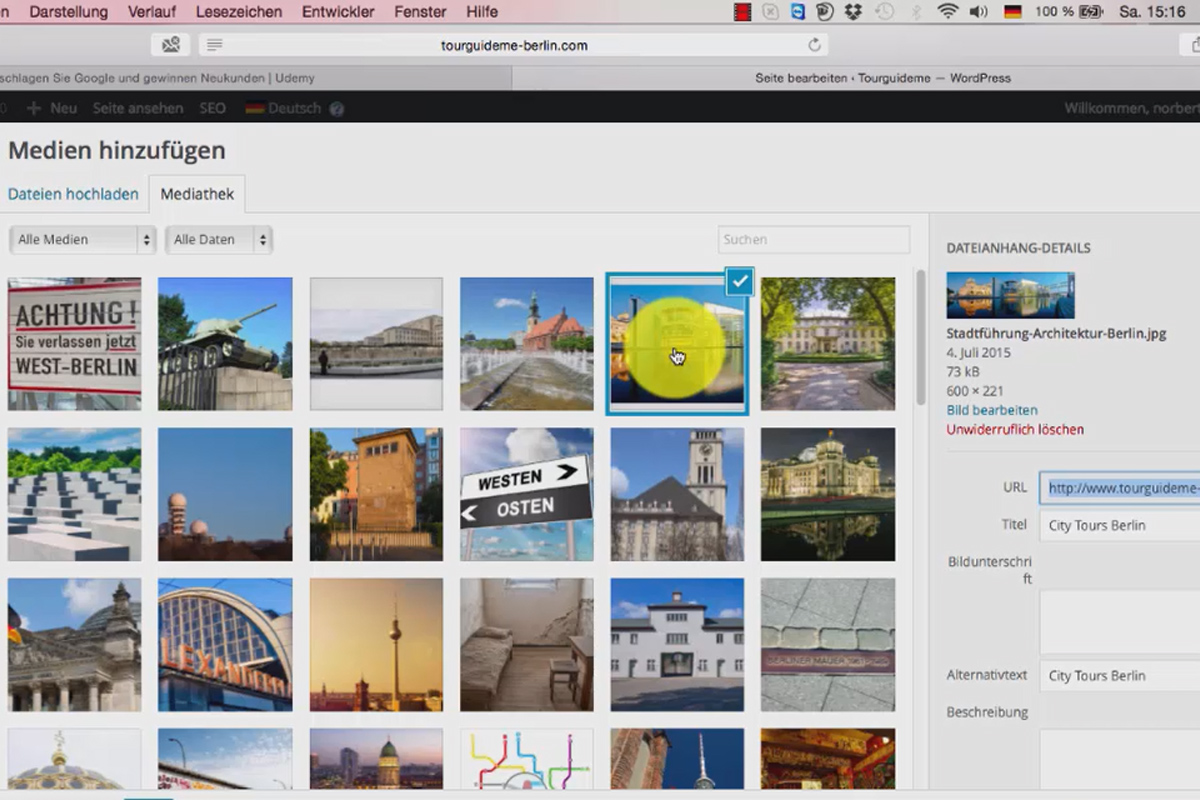
Task: Expand the Alle Medien filter dropdown
Action: 82,240
